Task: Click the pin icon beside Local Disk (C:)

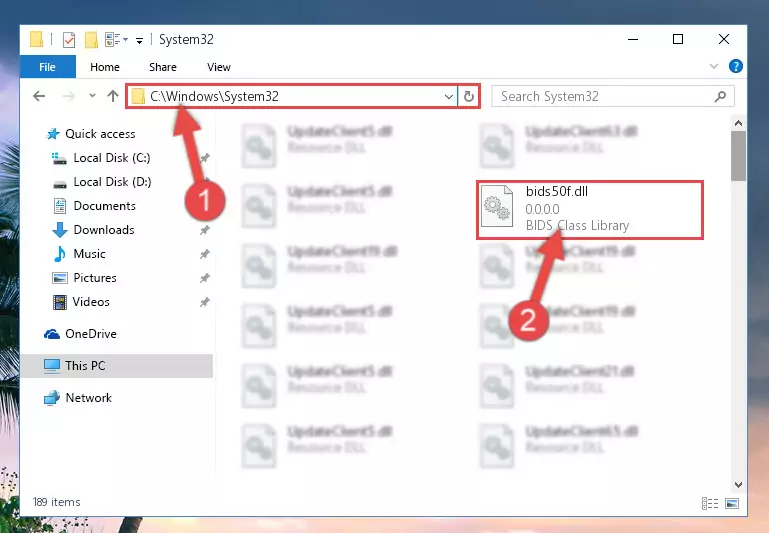Action: point(205,158)
